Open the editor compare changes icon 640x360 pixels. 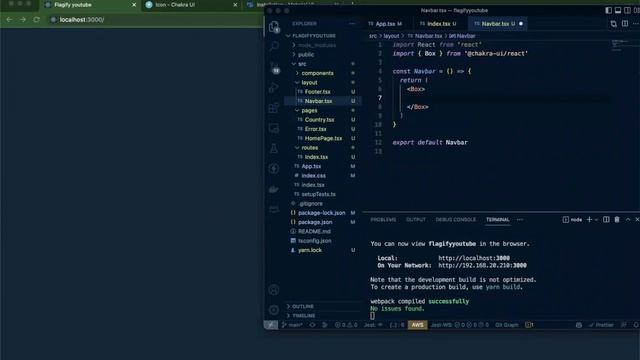coord(614,24)
